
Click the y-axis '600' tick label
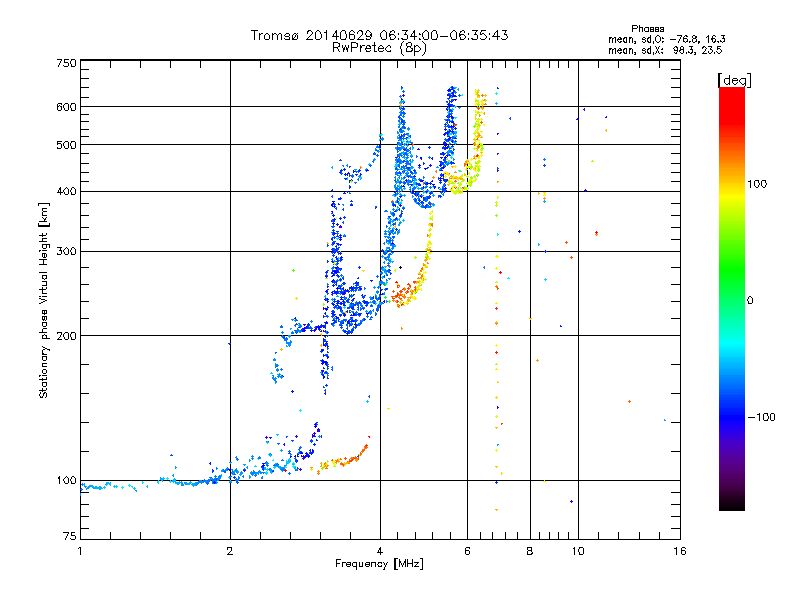tap(67, 107)
